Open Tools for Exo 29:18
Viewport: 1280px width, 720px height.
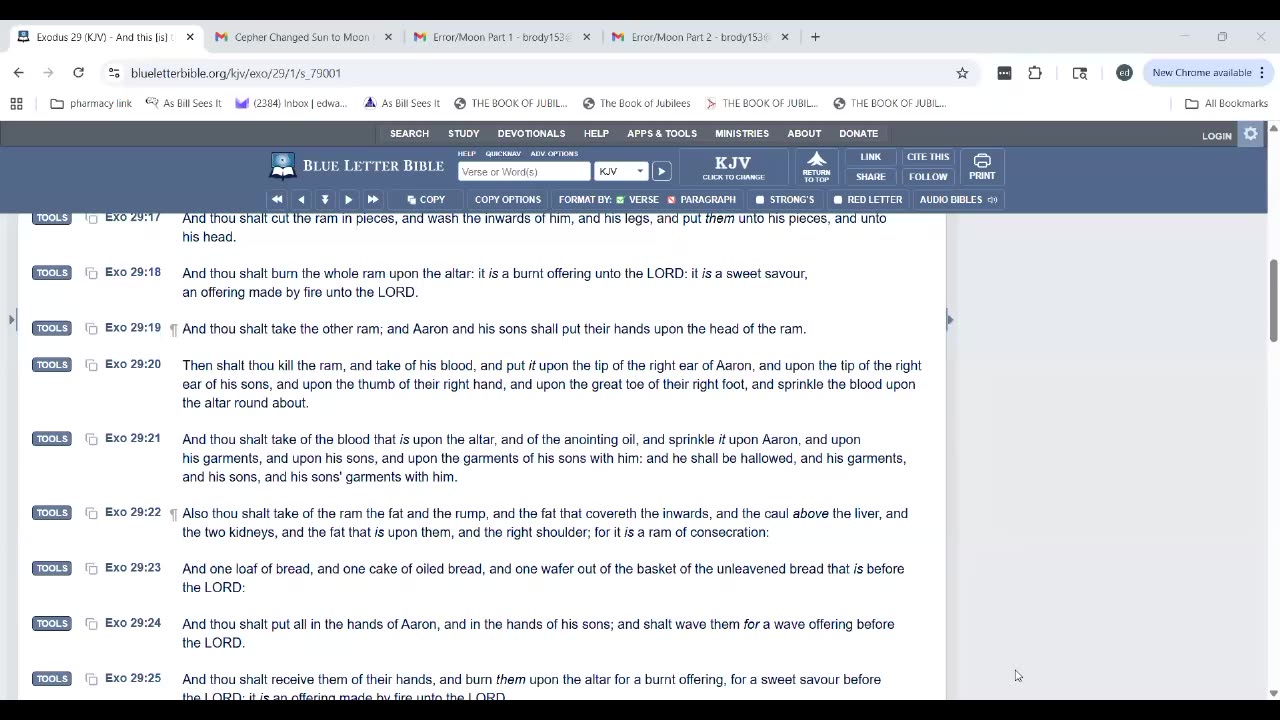coord(52,273)
